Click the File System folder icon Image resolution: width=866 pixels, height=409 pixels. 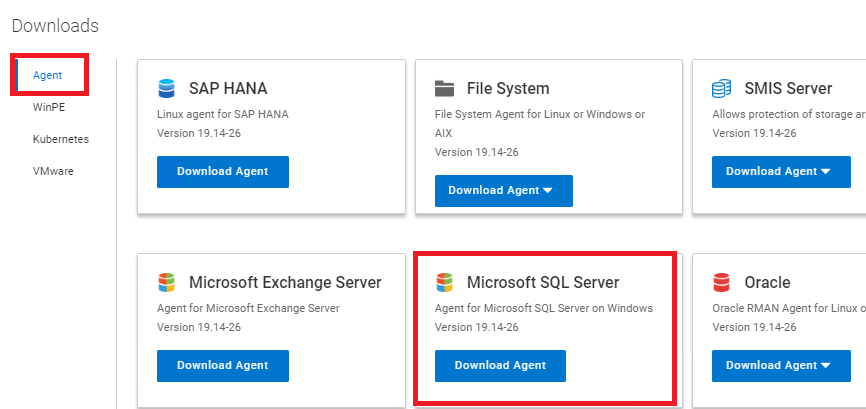tap(445, 87)
